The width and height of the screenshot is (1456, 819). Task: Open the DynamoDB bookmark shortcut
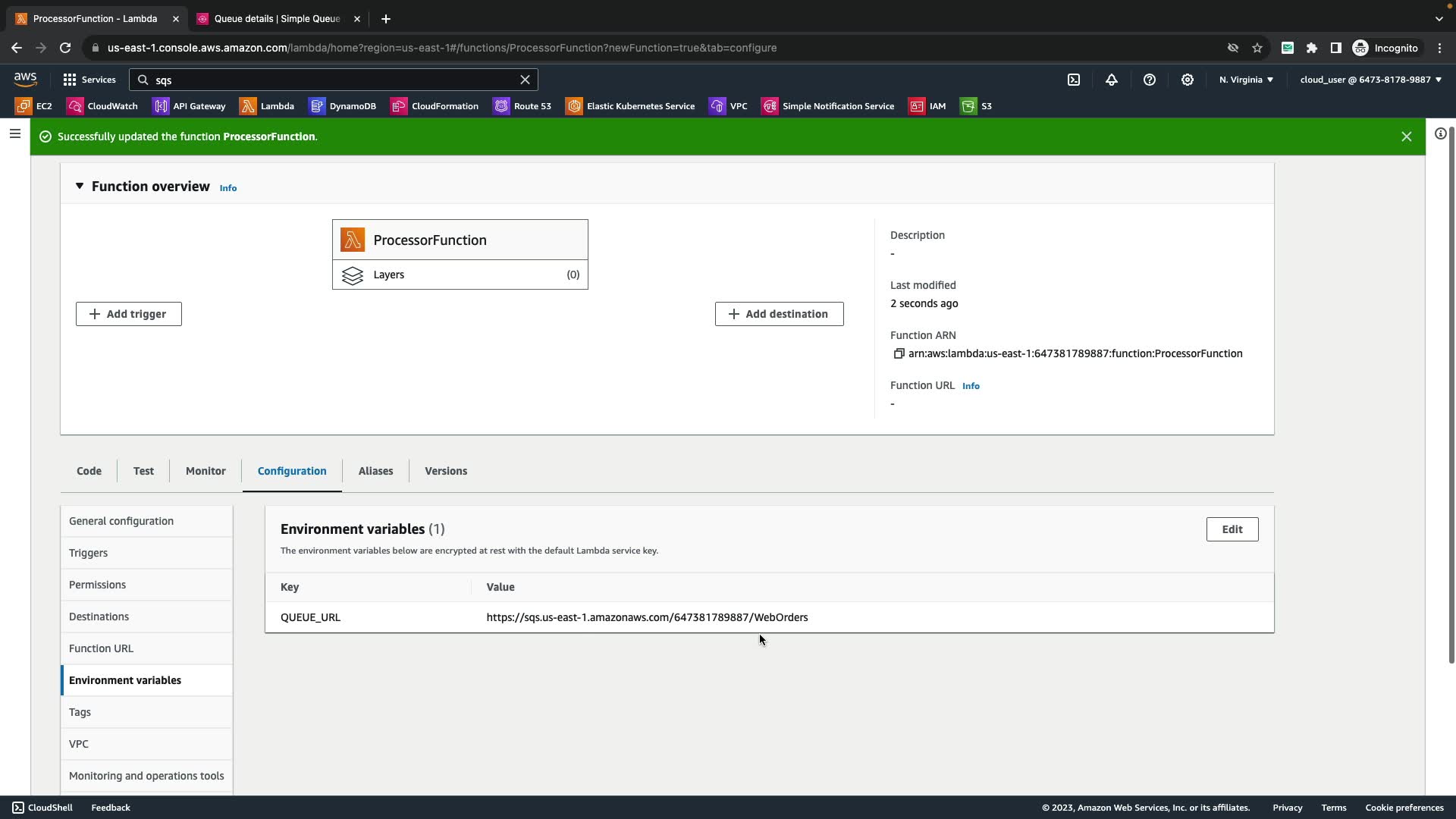[x=343, y=106]
